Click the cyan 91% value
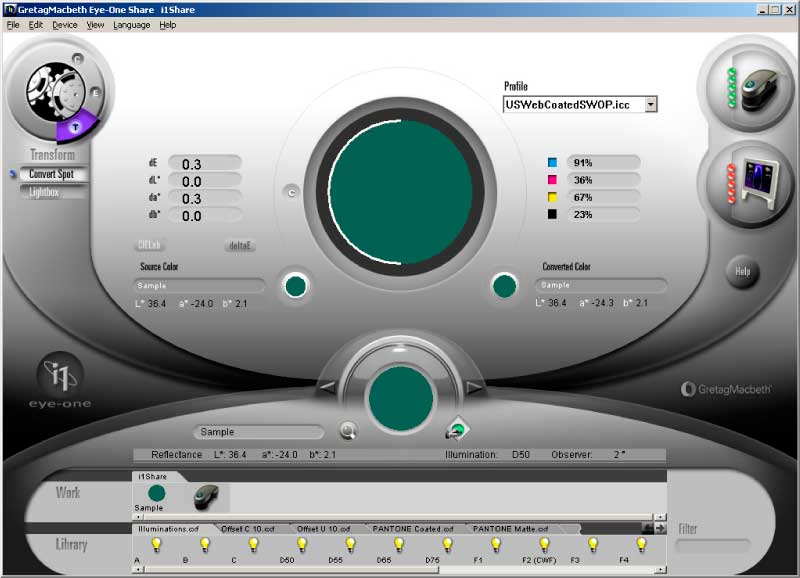Image resolution: width=800 pixels, height=578 pixels. click(x=603, y=163)
